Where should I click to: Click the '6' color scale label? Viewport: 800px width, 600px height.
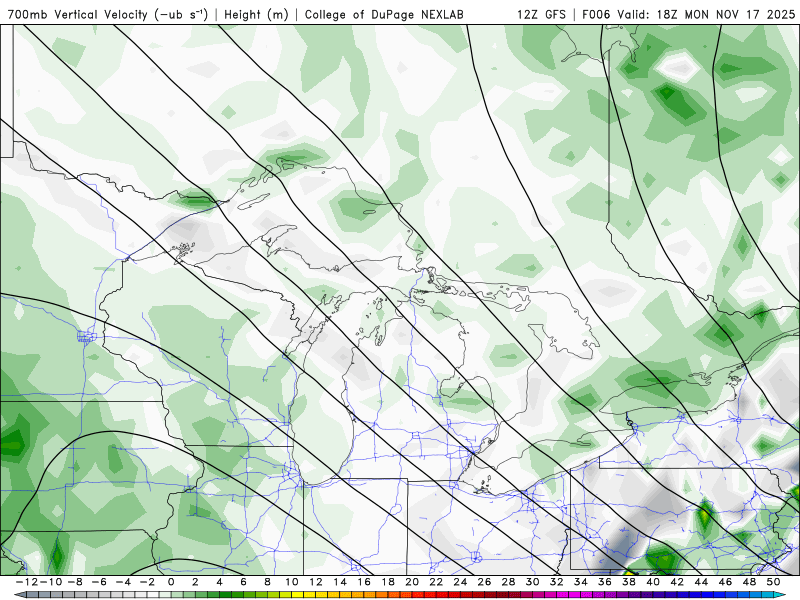[x=243, y=582]
